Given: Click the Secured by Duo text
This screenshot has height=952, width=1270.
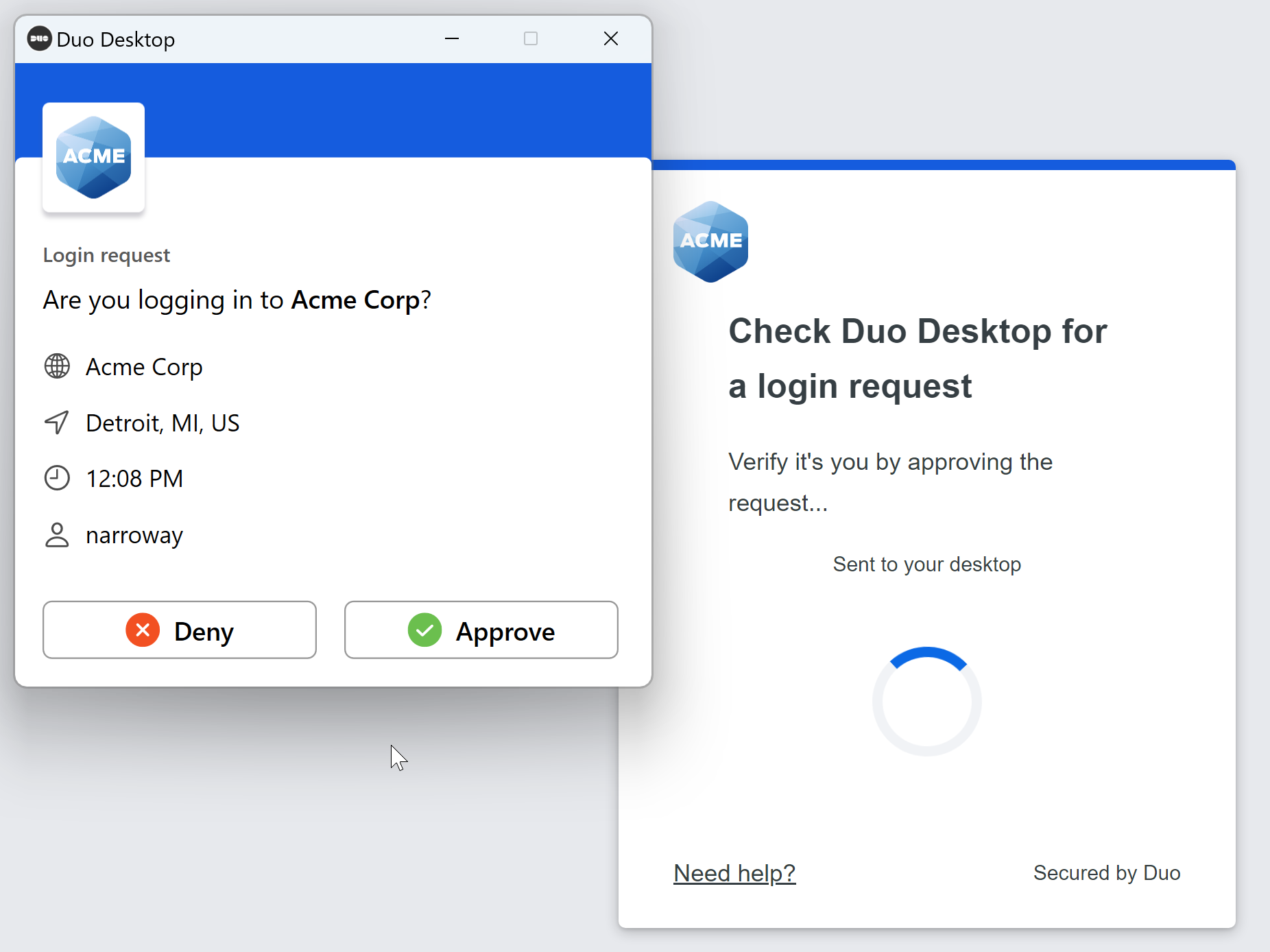Looking at the screenshot, I should pos(1106,872).
